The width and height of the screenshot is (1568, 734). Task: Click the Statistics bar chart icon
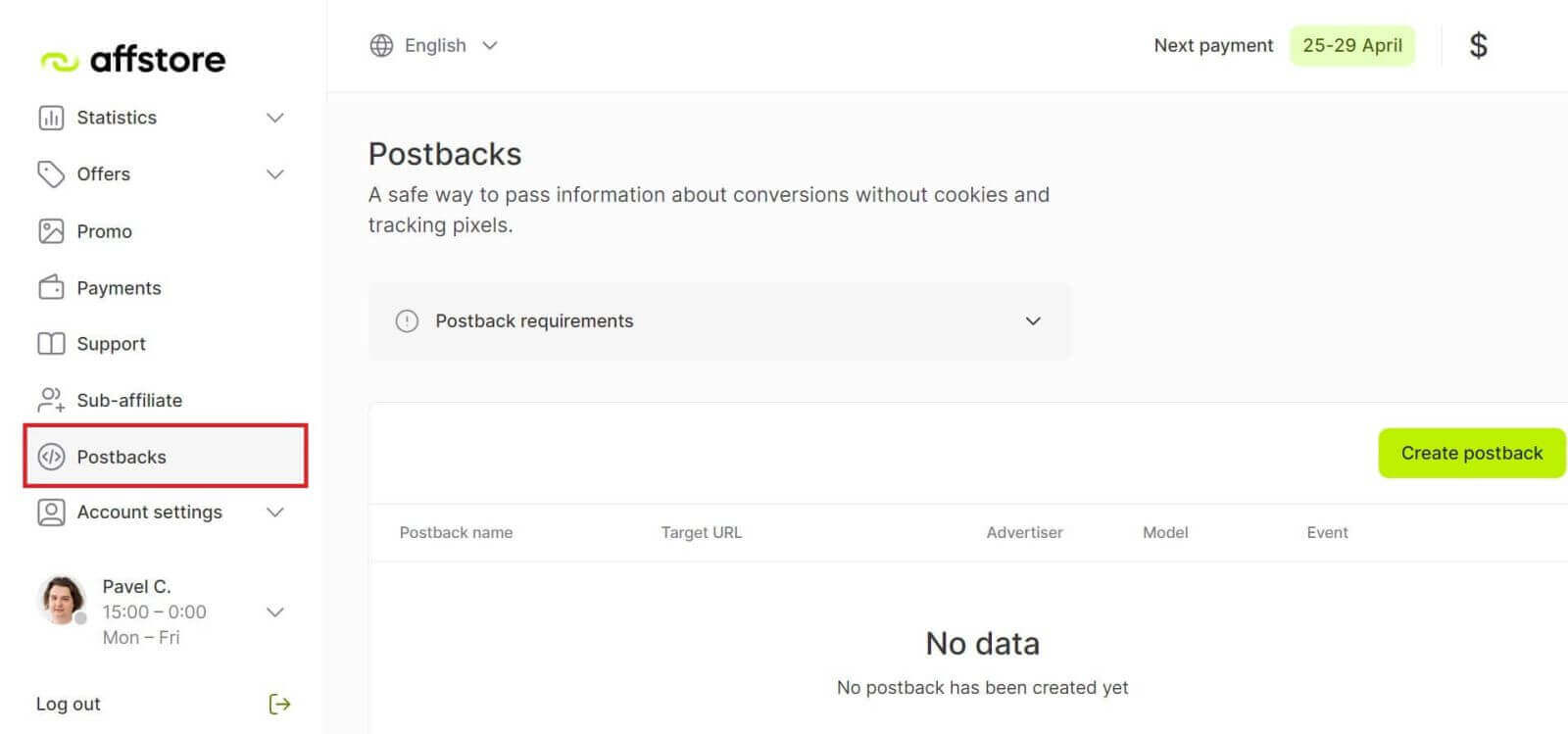pos(51,118)
